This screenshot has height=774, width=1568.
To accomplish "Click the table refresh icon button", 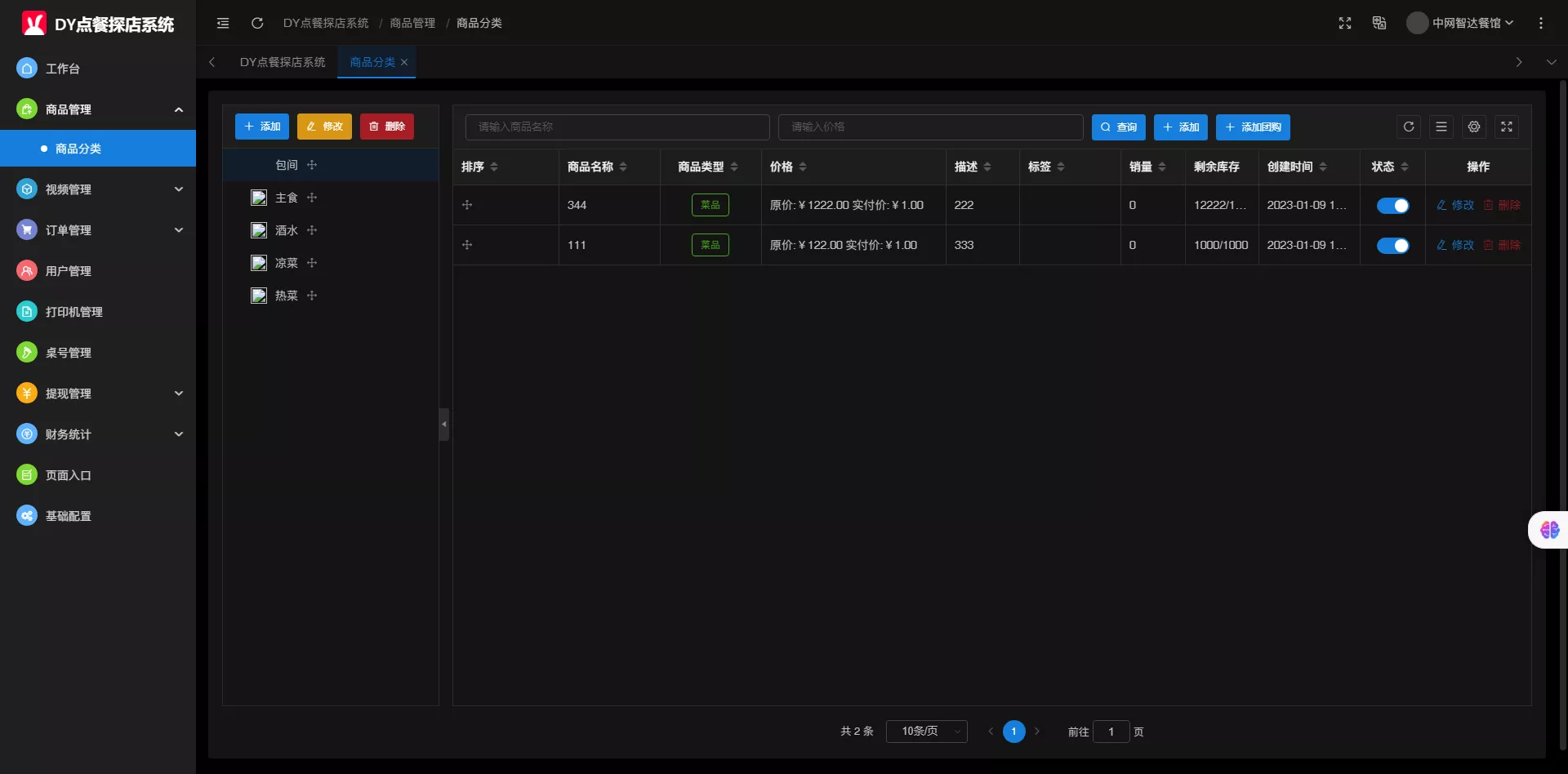I will (x=1409, y=127).
